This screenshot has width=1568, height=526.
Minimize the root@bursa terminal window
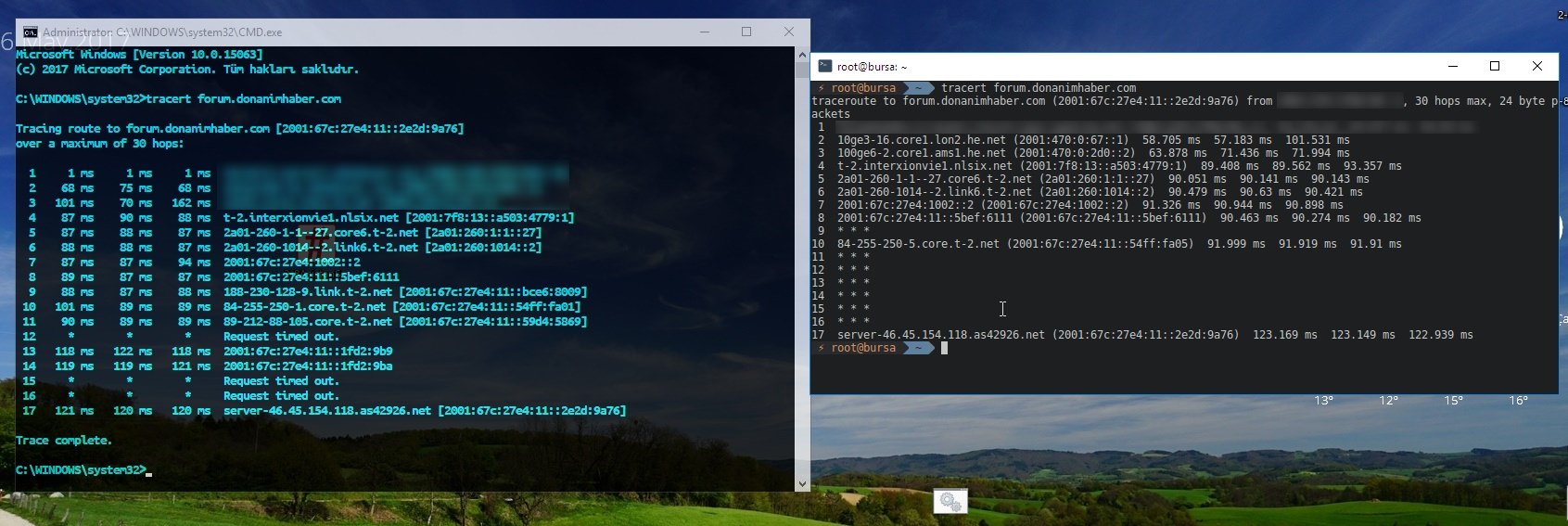pos(1453,66)
